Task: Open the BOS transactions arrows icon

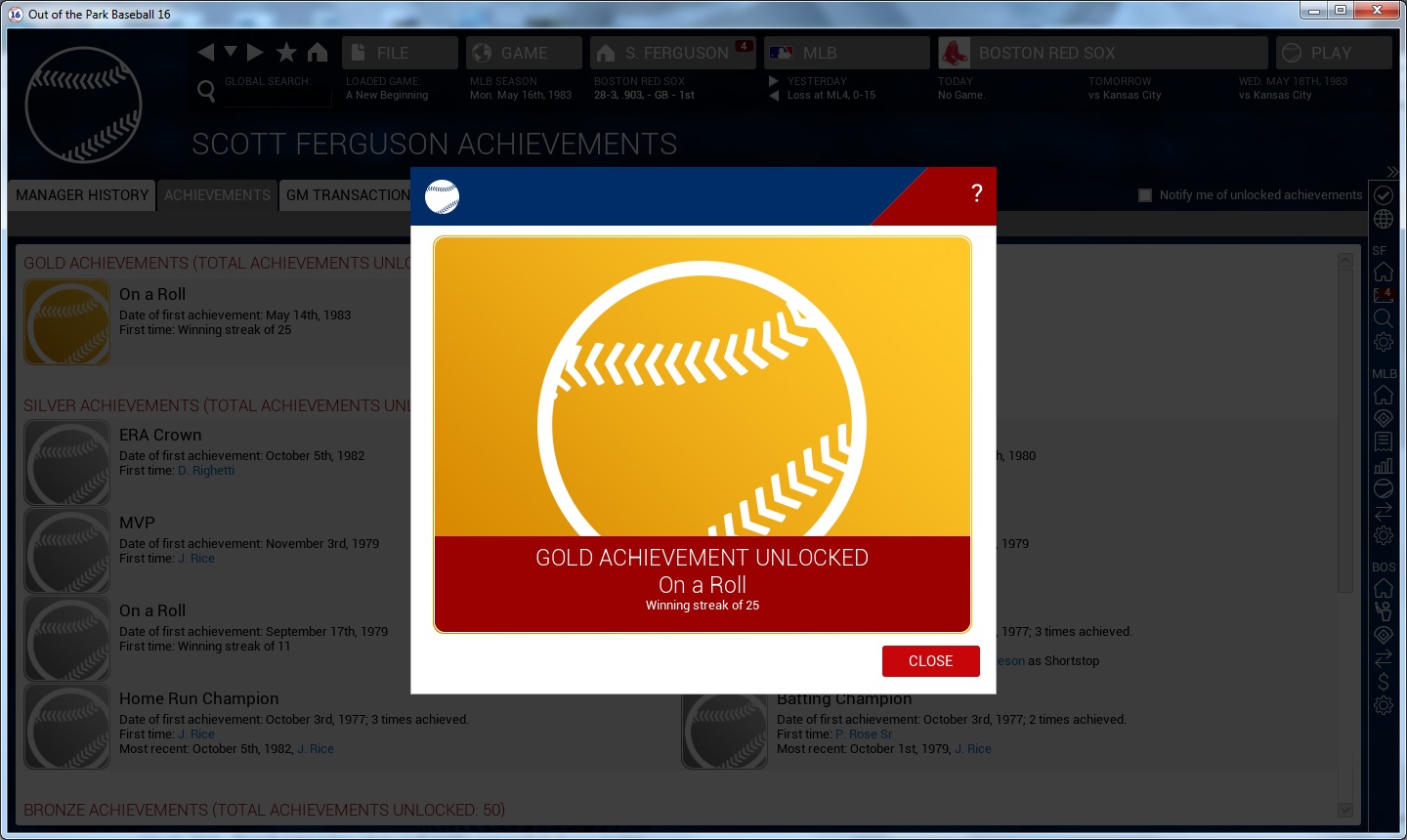Action: click(x=1384, y=658)
